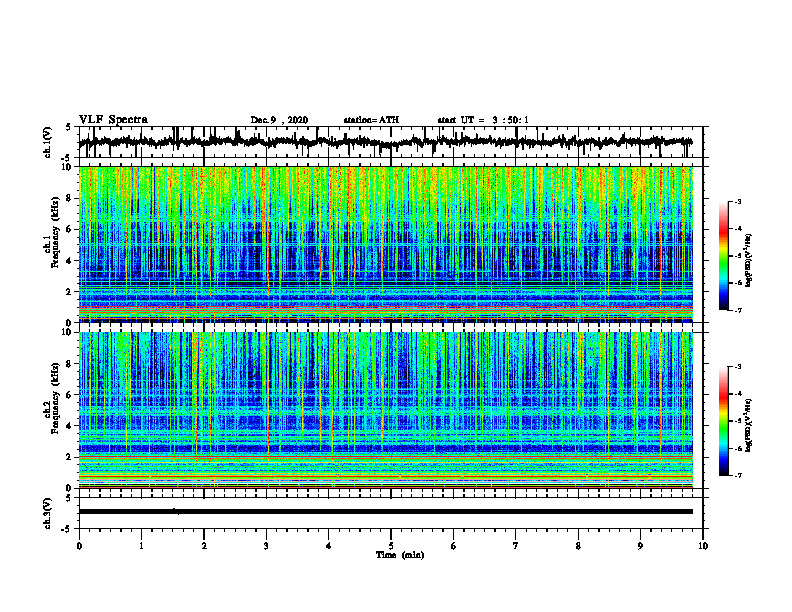Screen dimensions: 792x612
Task: Click time axis tick label "10"
Action: 703,546
